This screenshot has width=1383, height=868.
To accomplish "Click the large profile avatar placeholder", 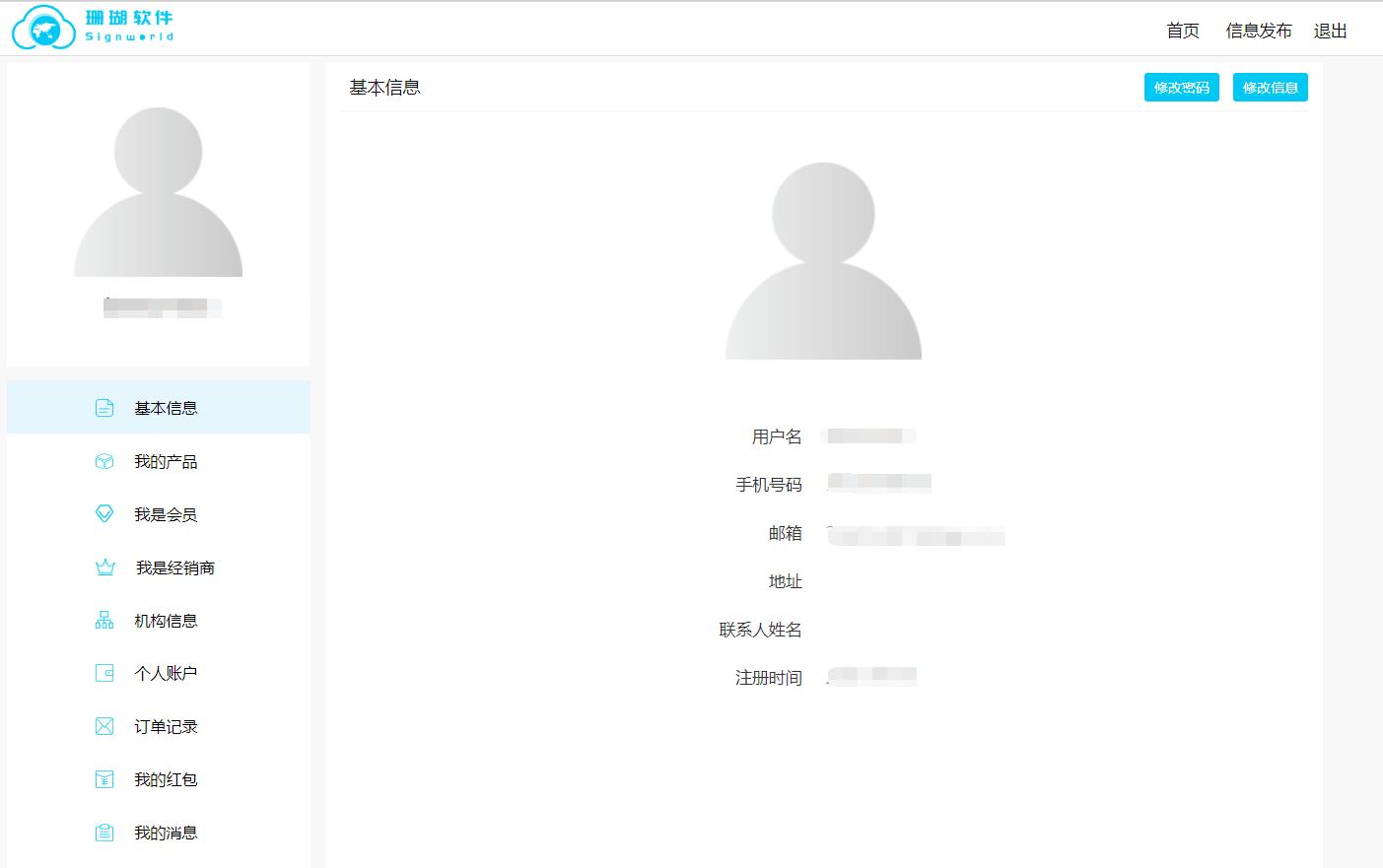I will coord(823,259).
